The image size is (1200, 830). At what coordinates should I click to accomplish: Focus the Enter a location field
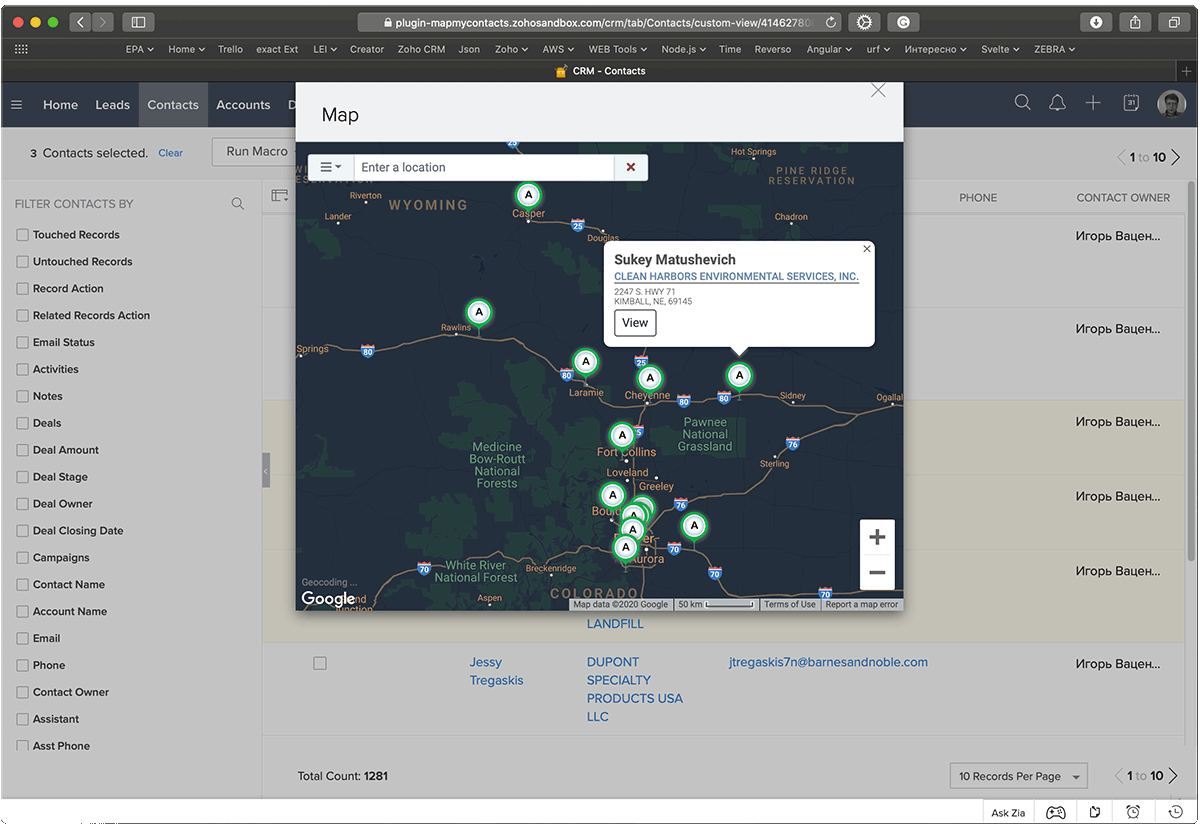tap(484, 167)
